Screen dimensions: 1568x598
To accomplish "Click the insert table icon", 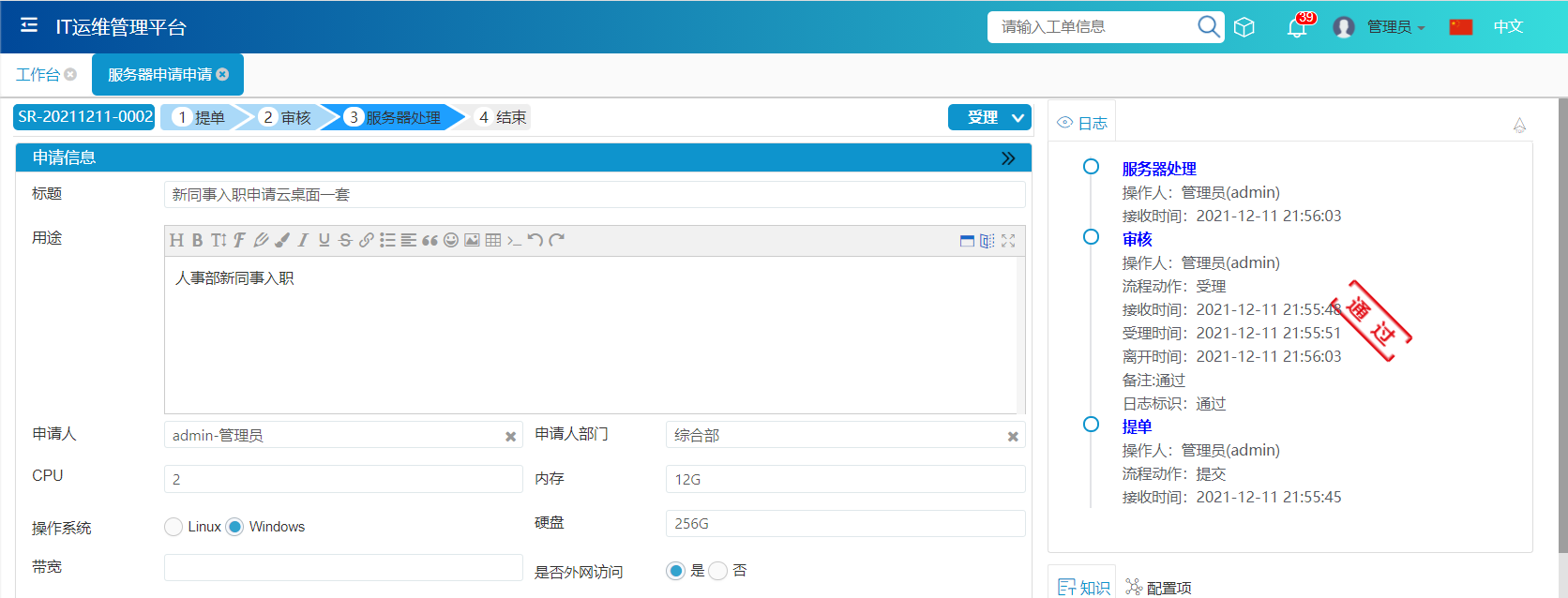I will coord(493,241).
